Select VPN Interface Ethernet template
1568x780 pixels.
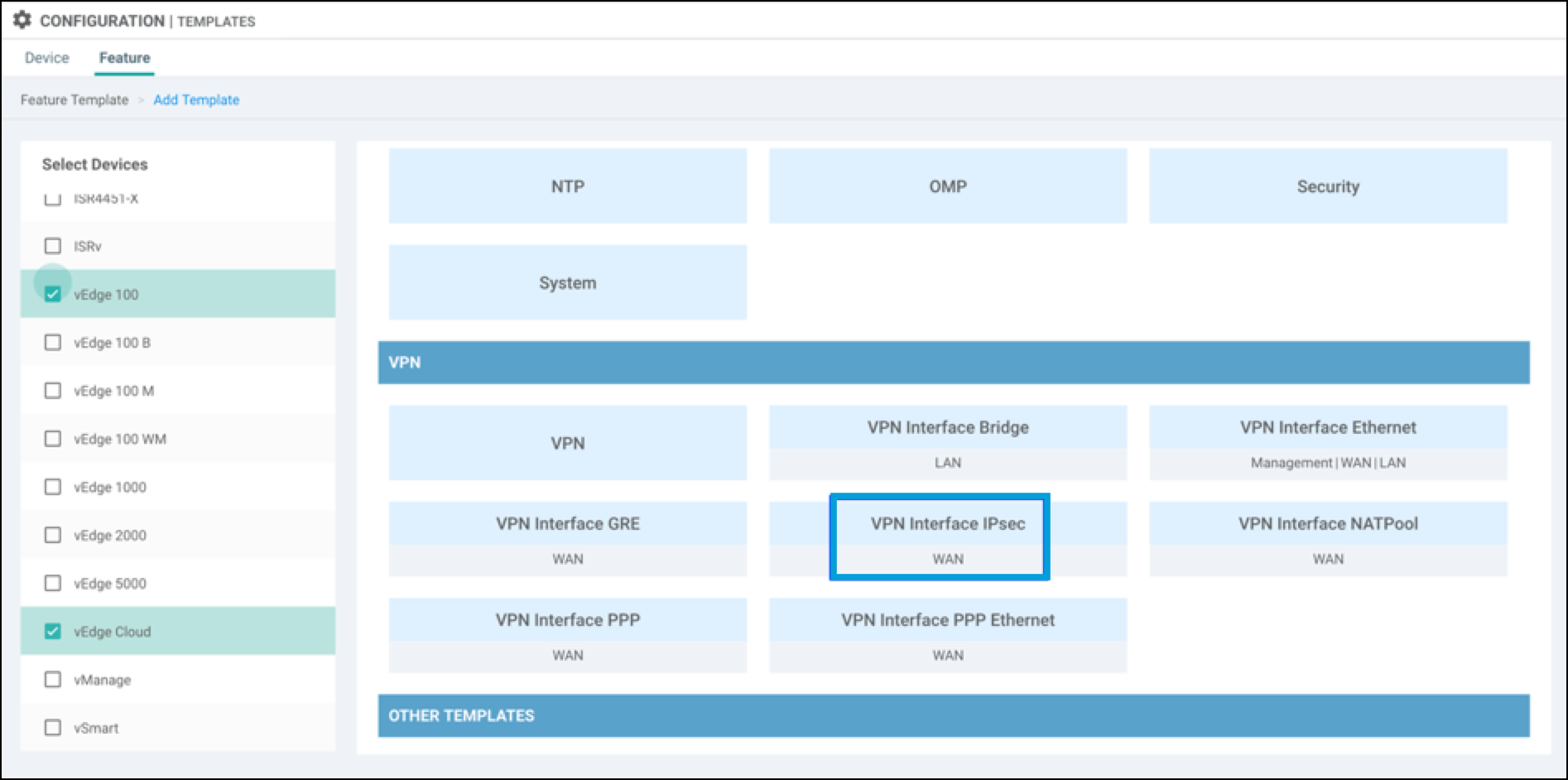point(1328,443)
